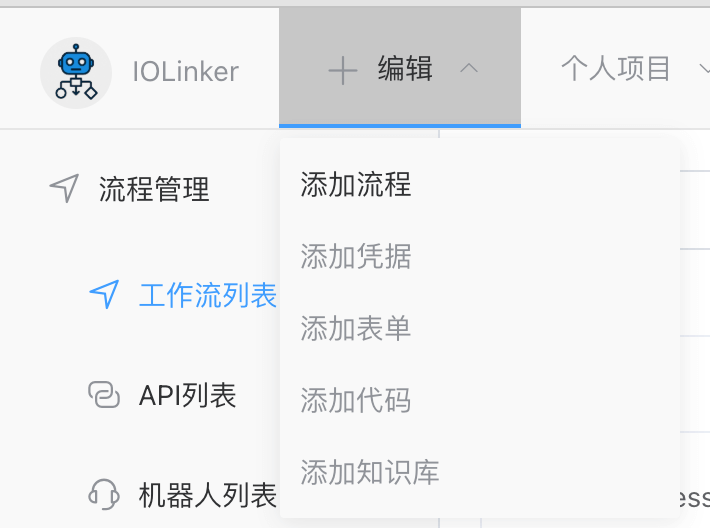This screenshot has height=528, width=710.
Task: Pick the 添加代码 menu option
Action: (356, 401)
